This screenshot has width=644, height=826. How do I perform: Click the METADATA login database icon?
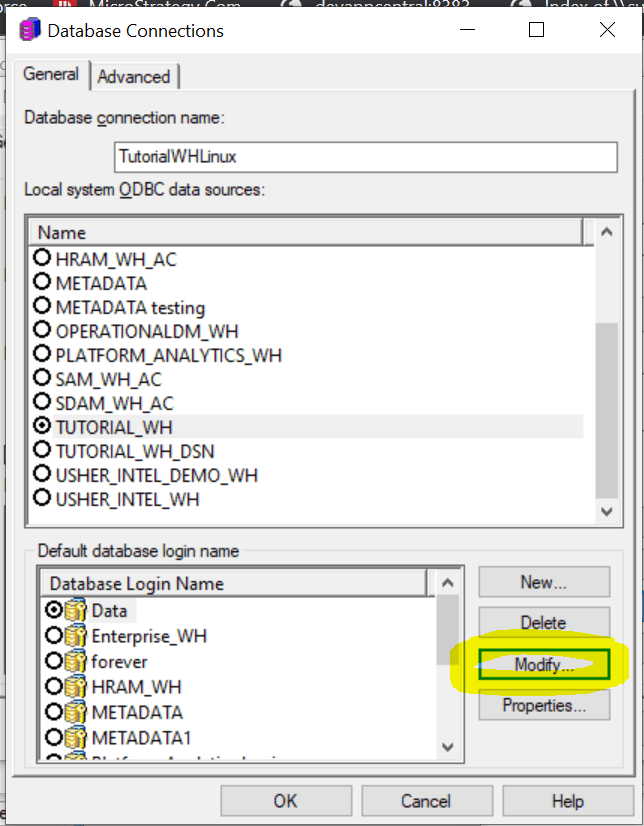pos(76,713)
